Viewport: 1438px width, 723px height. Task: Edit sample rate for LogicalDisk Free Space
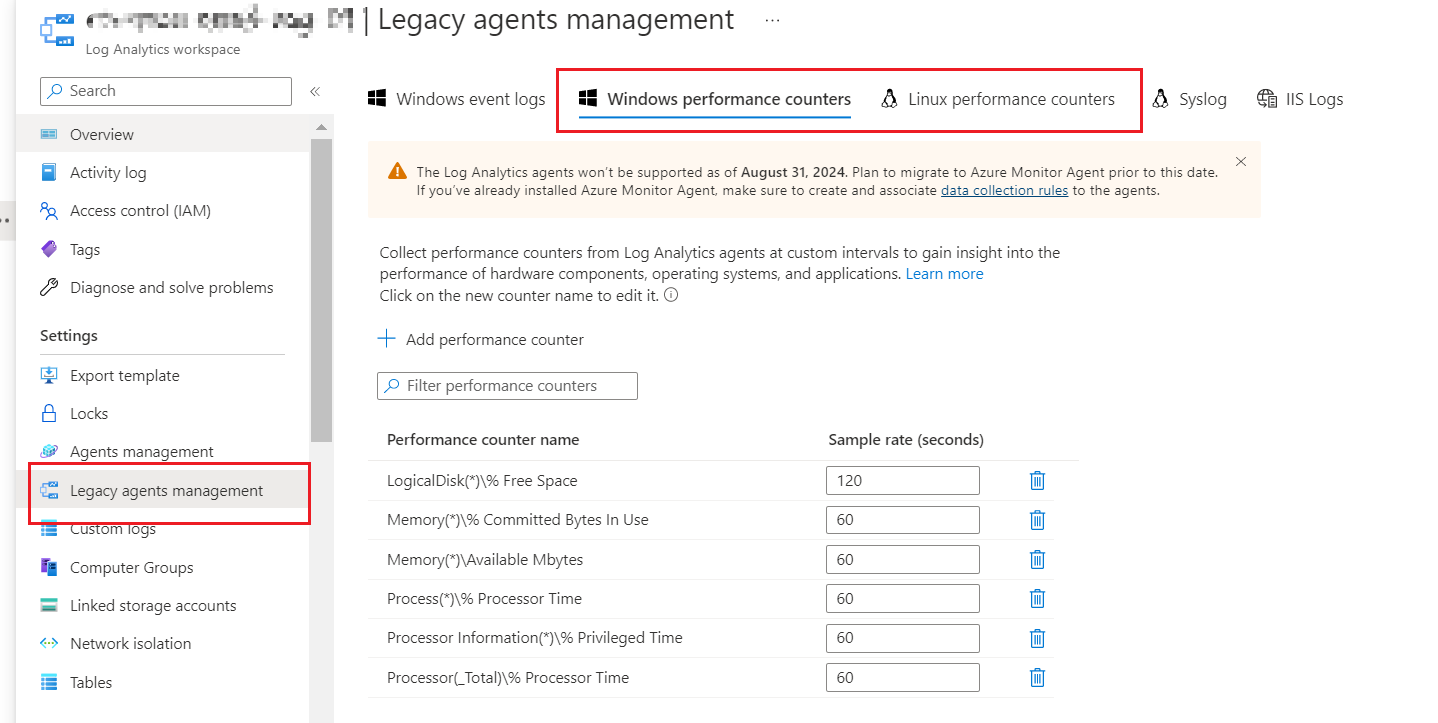[903, 481]
